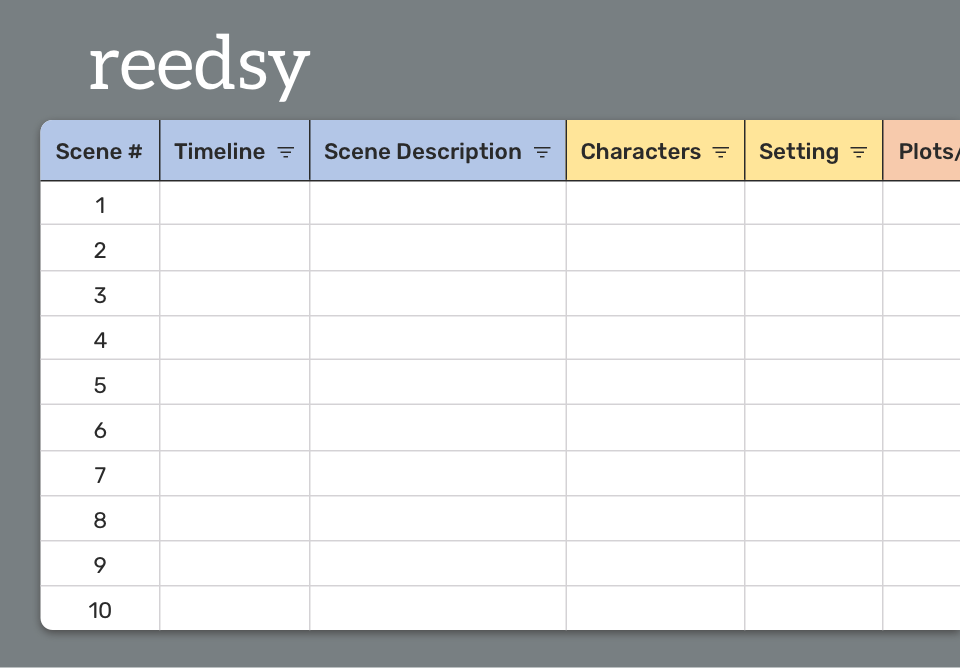The height and width of the screenshot is (668, 960).
Task: Click the Timeline column filter icon
Action: (x=286, y=152)
